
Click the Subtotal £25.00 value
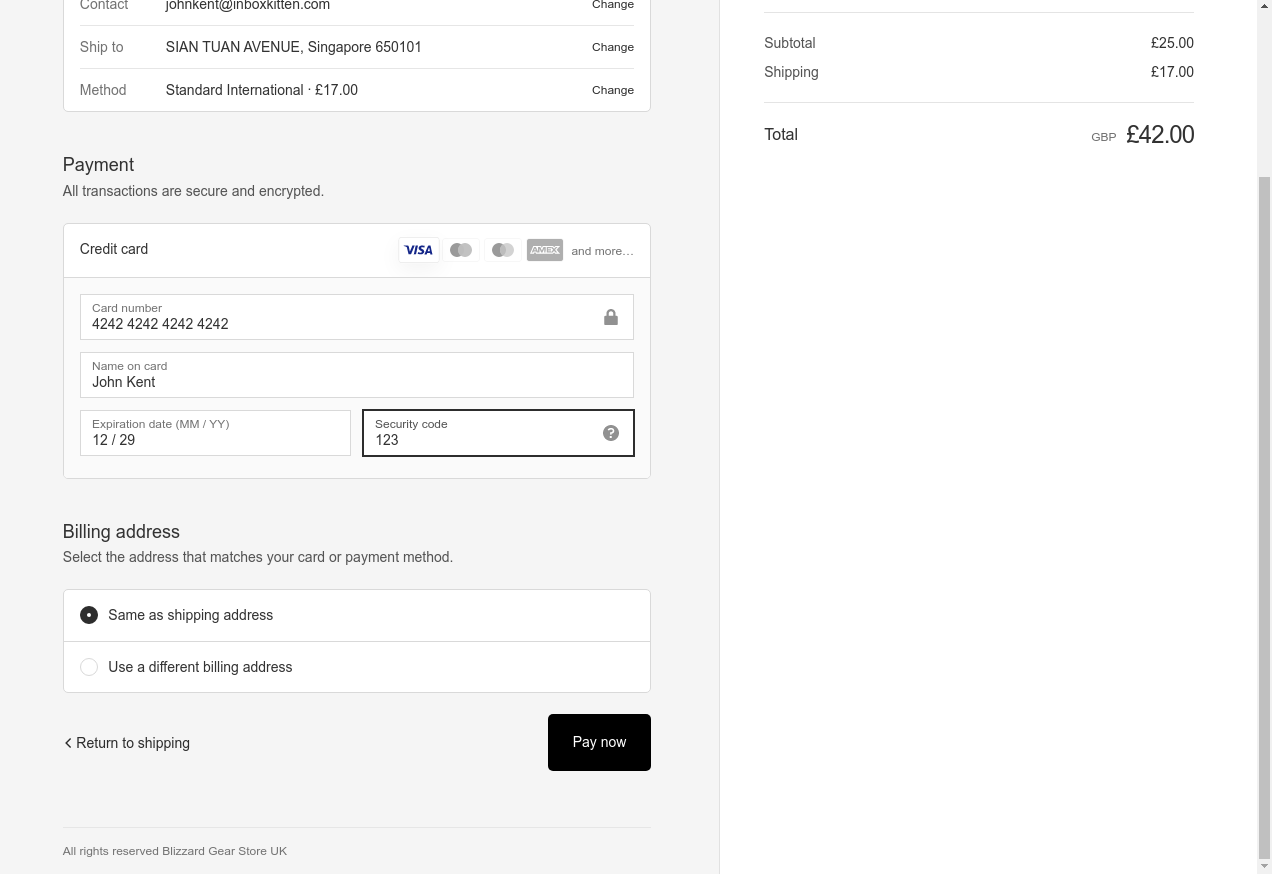[x=1172, y=43]
